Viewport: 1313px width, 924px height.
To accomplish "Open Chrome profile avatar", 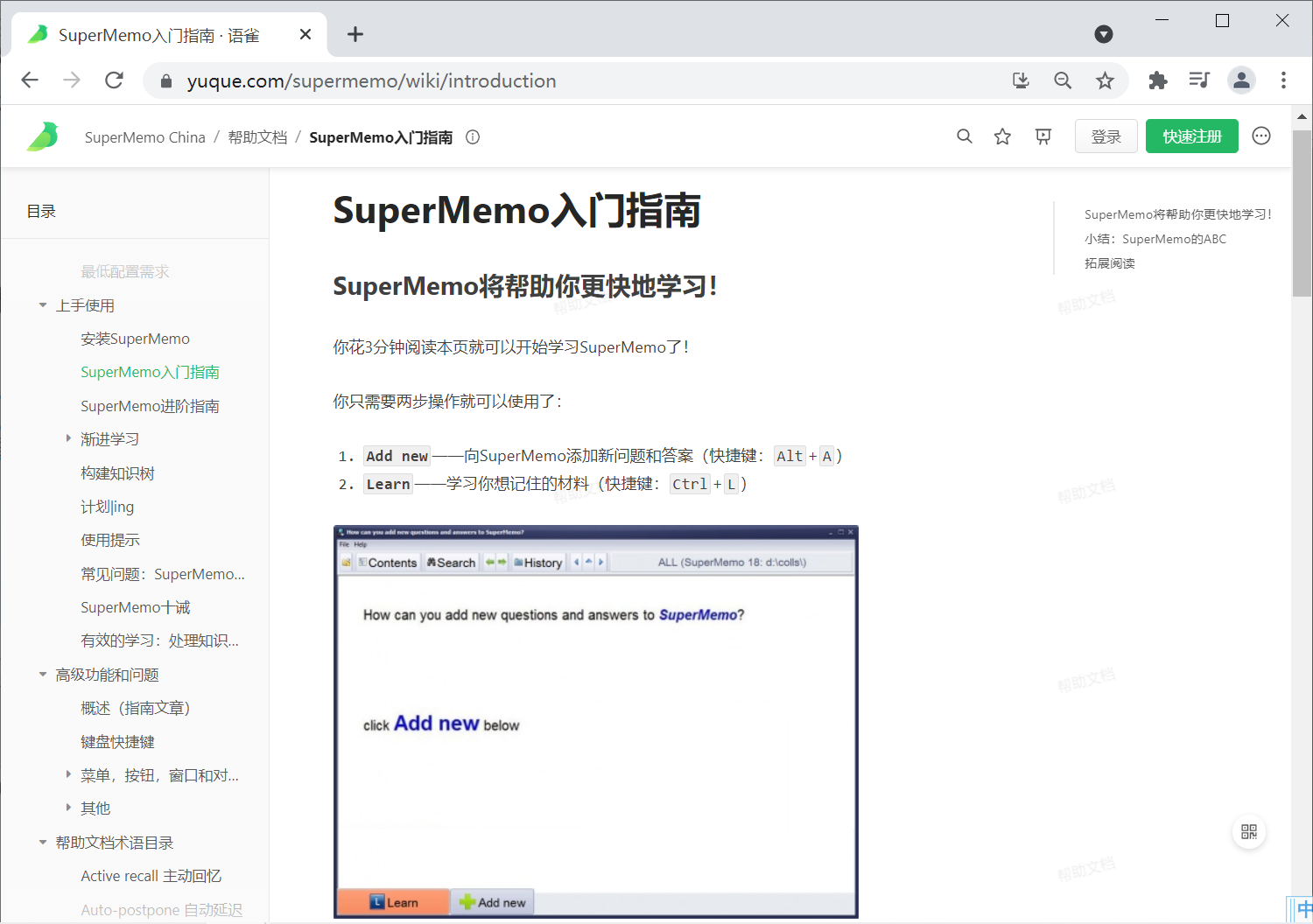I will 1241,80.
